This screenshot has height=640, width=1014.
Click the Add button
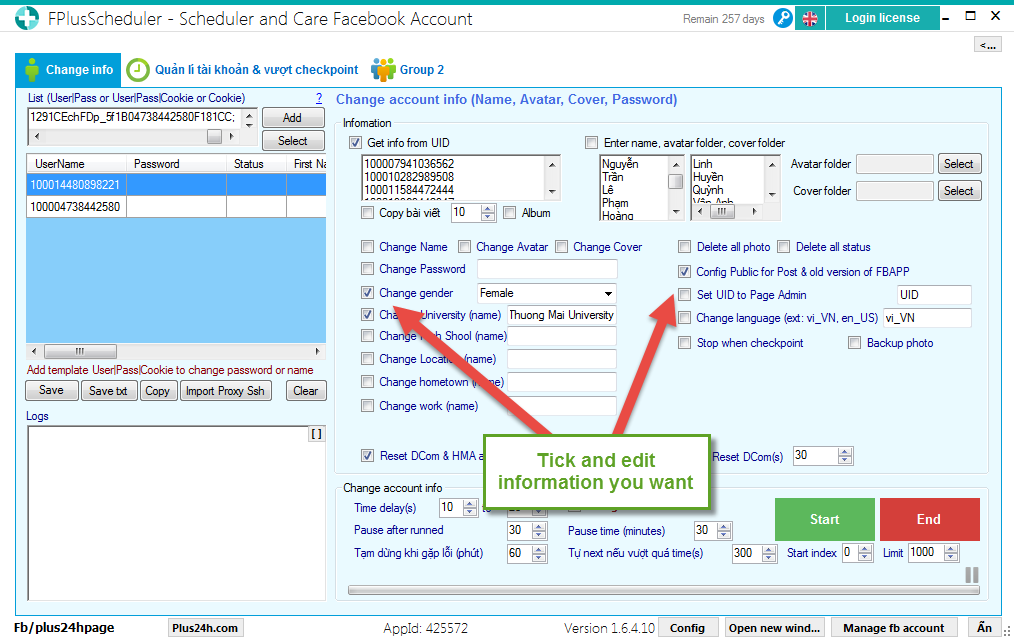(293, 118)
